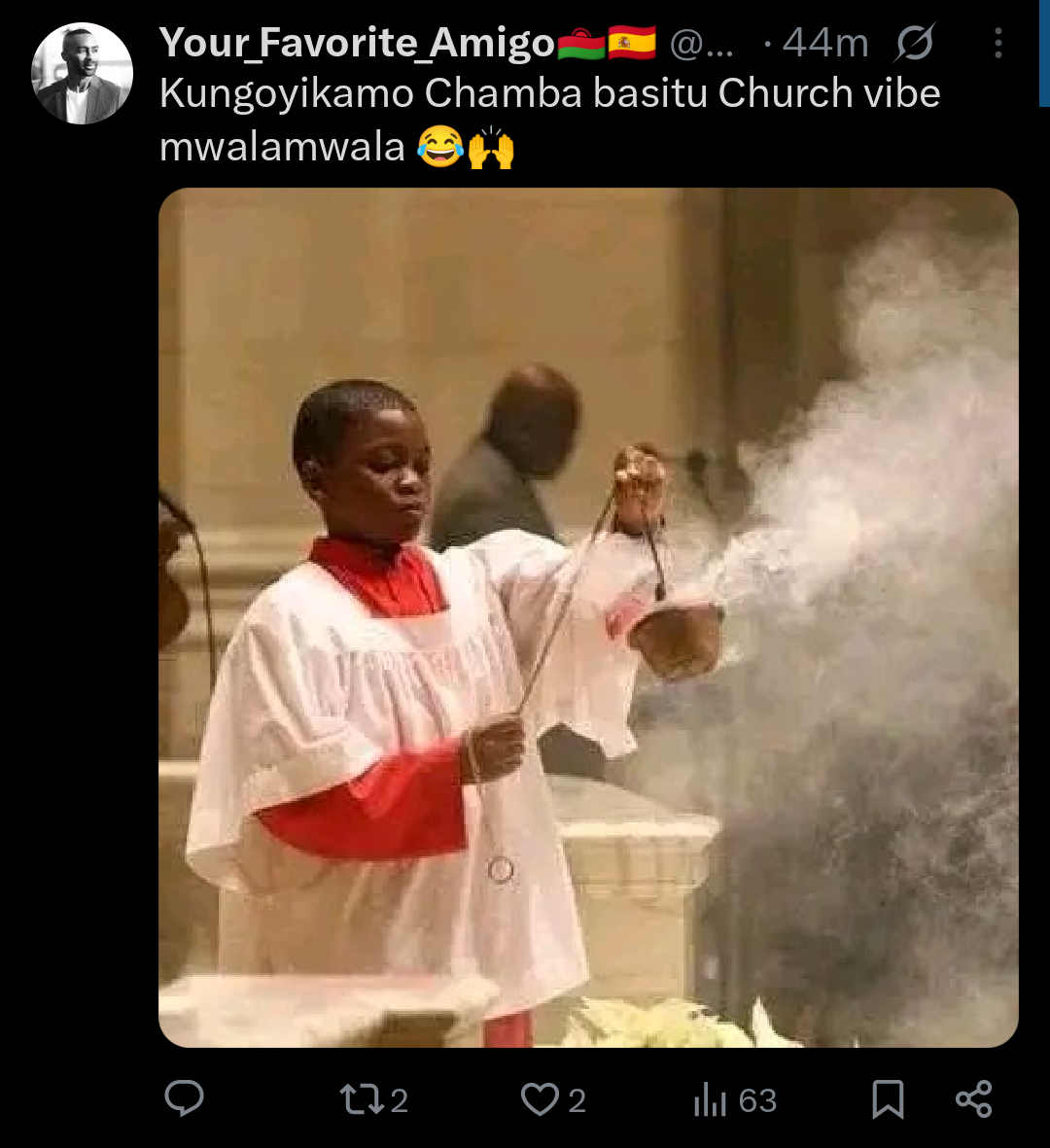Viewport: 1050px width, 1148px height.
Task: Open the author's profile picture
Action: click(82, 74)
